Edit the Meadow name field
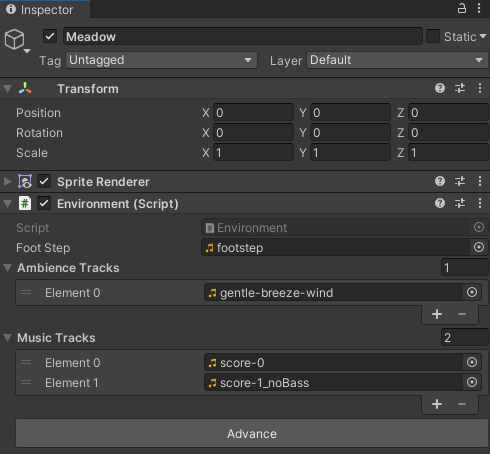This screenshot has width=490, height=454. tap(243, 36)
